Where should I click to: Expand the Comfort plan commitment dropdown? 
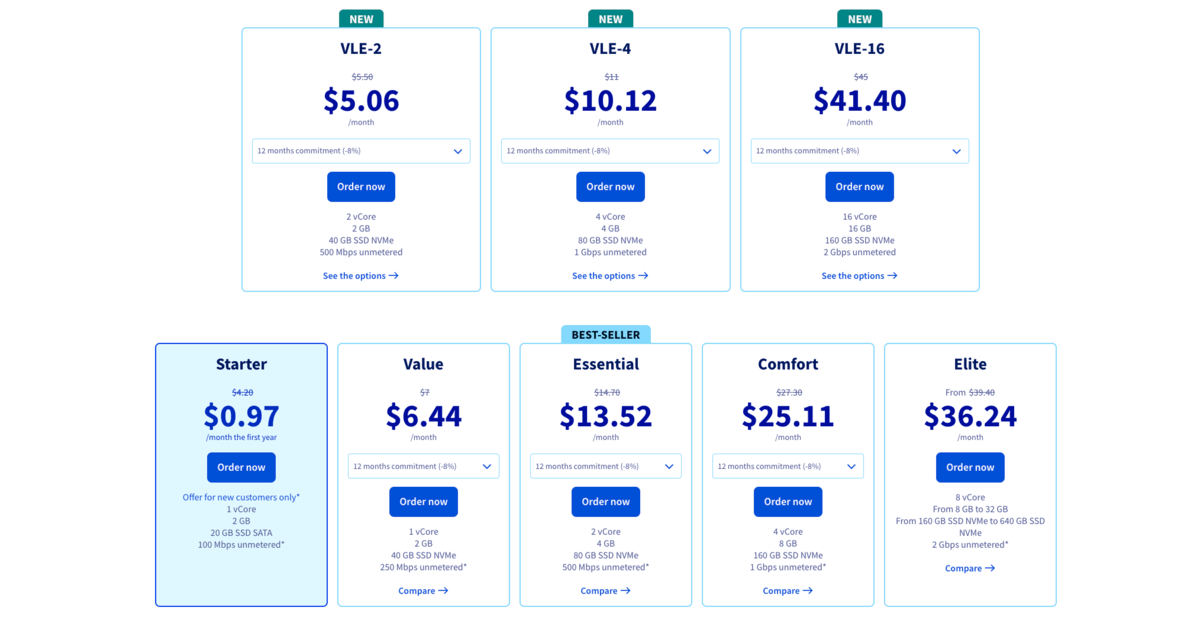788,466
